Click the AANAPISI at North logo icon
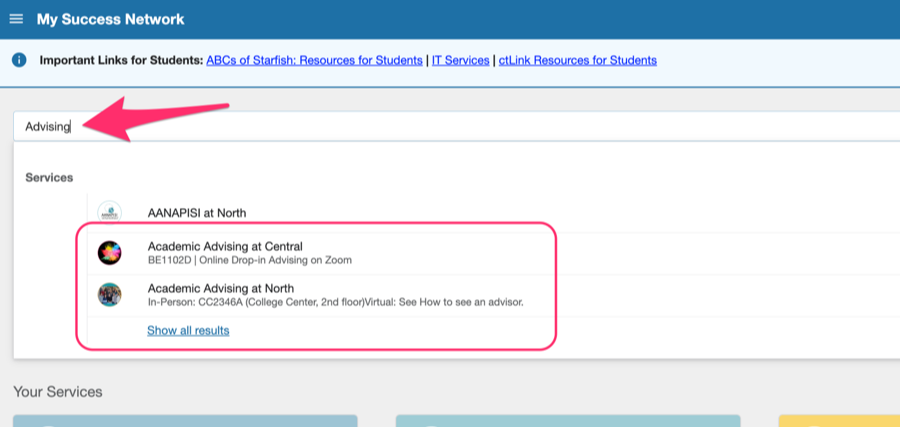The width and height of the screenshot is (900, 427). point(109,212)
